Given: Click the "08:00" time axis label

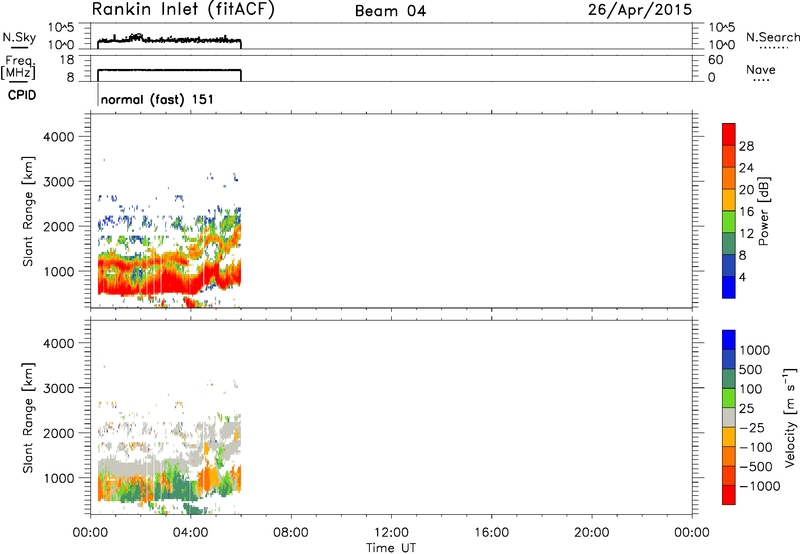Looking at the screenshot, I should pos(290,533).
